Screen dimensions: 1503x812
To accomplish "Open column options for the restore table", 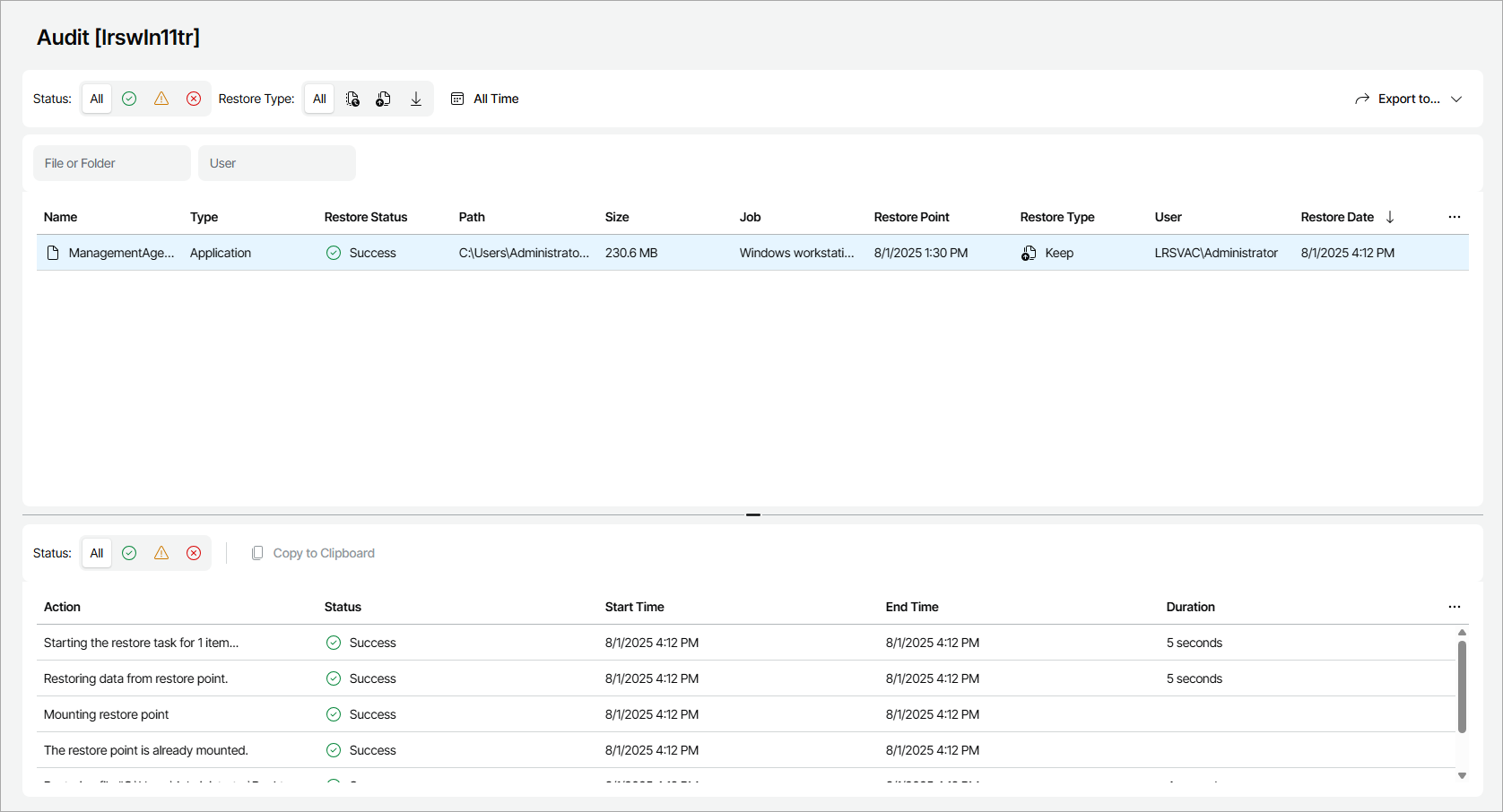I will click(1454, 217).
